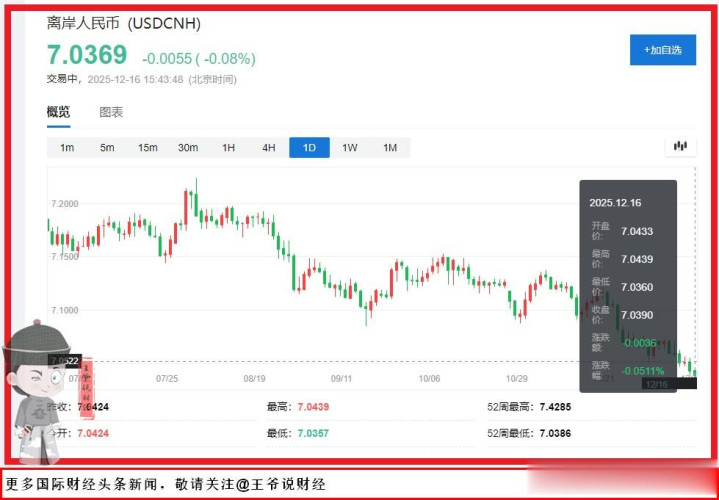
Task: Click the 离岸人民币 (USDCNH) title
Action: [124, 23]
